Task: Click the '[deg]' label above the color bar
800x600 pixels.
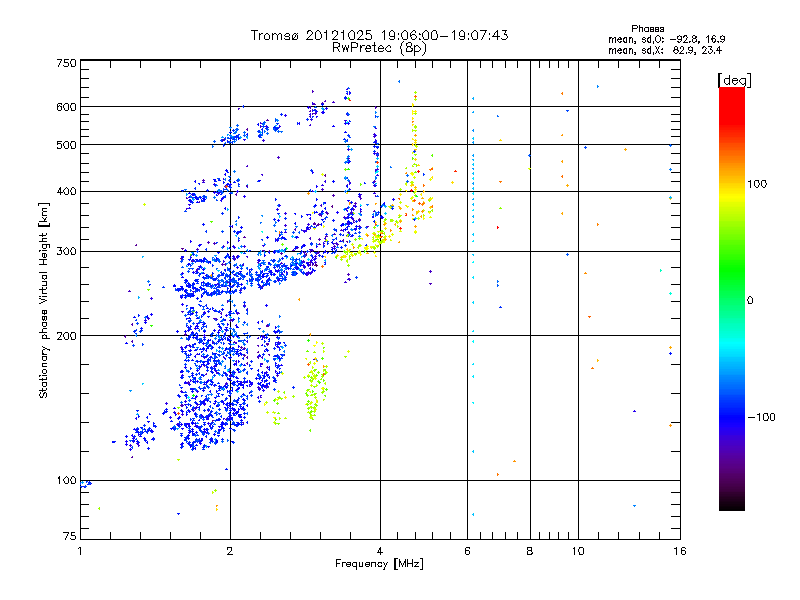Action: tap(734, 80)
